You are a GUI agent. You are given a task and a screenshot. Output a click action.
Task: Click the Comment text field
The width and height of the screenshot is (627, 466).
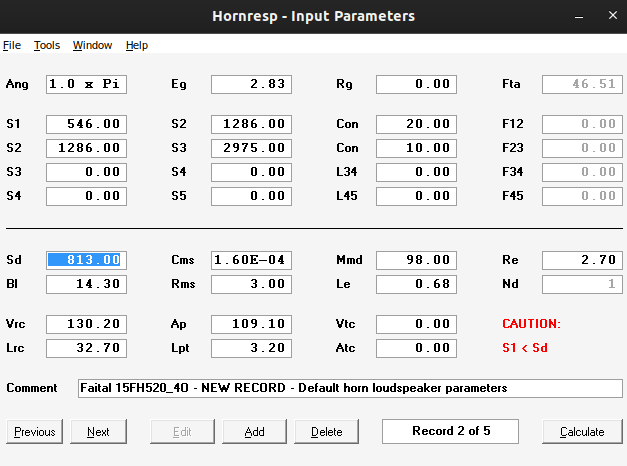coord(350,388)
